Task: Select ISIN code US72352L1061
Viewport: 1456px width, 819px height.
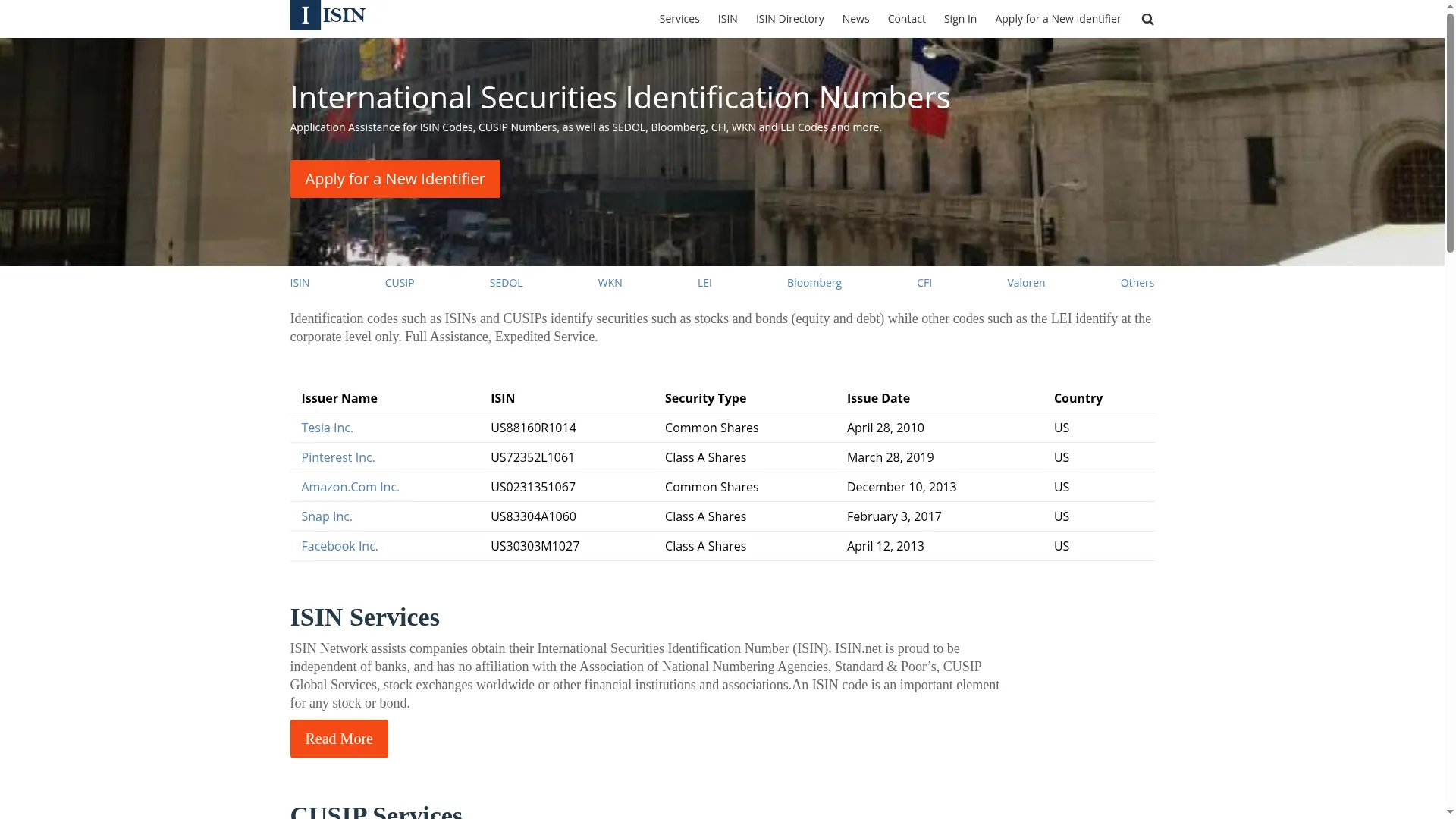Action: 532,457
